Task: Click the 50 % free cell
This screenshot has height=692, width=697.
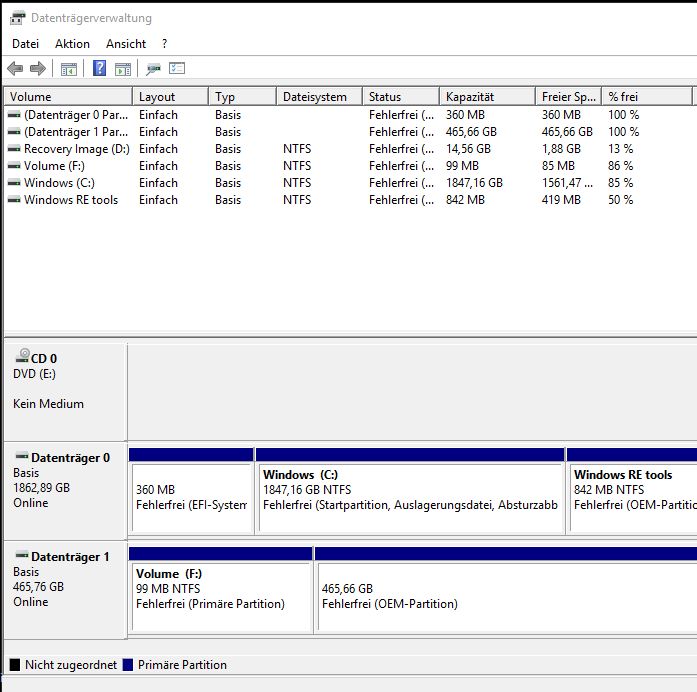Action: [x=621, y=200]
